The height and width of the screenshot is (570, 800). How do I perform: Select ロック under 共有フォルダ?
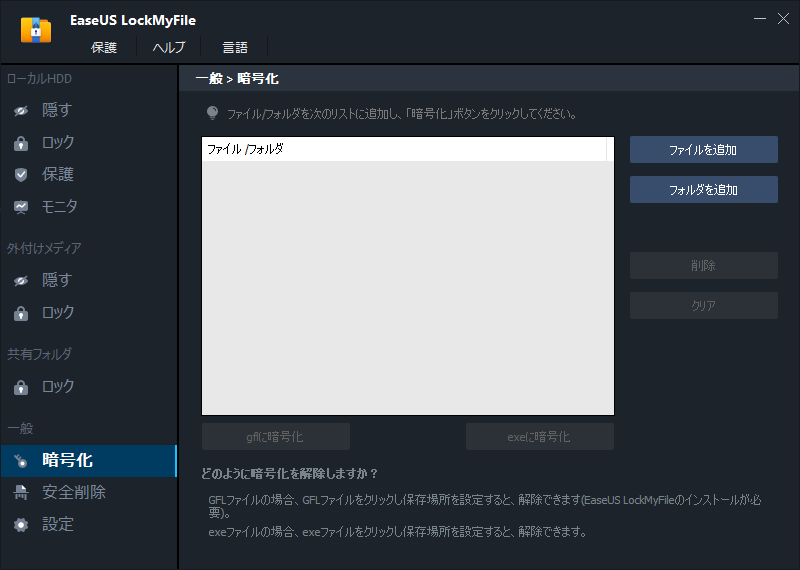pos(89,386)
